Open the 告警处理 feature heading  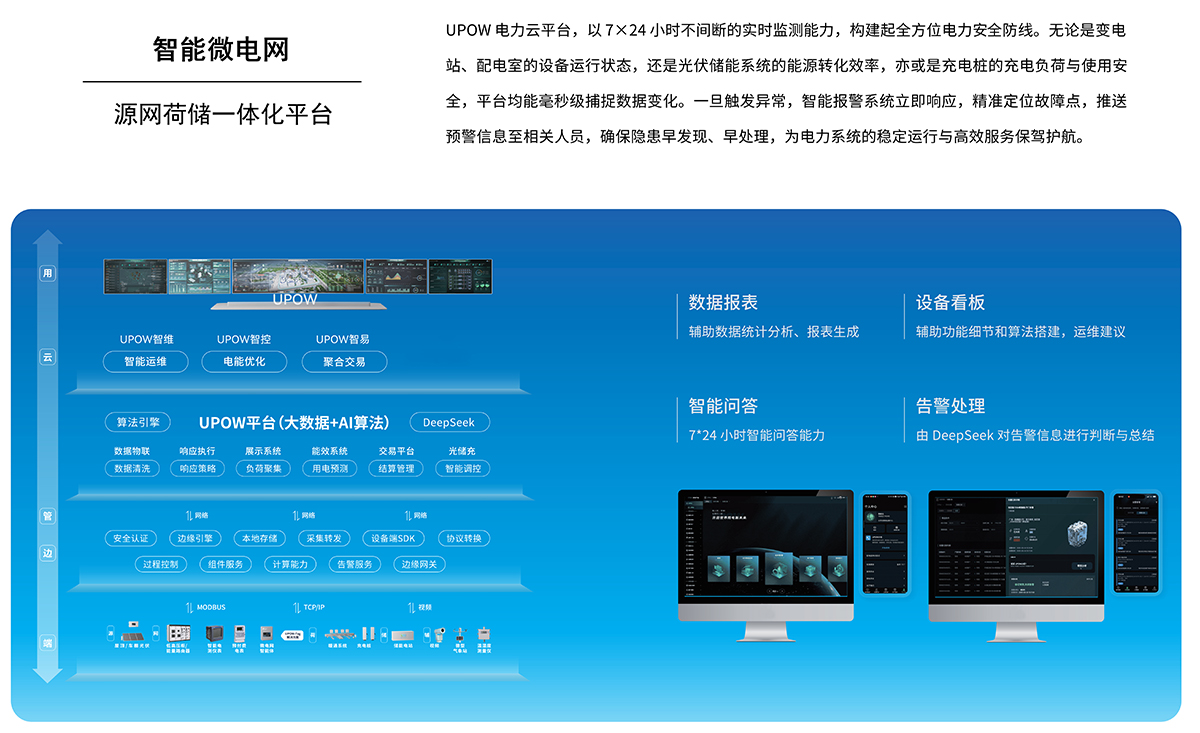[x=951, y=406]
